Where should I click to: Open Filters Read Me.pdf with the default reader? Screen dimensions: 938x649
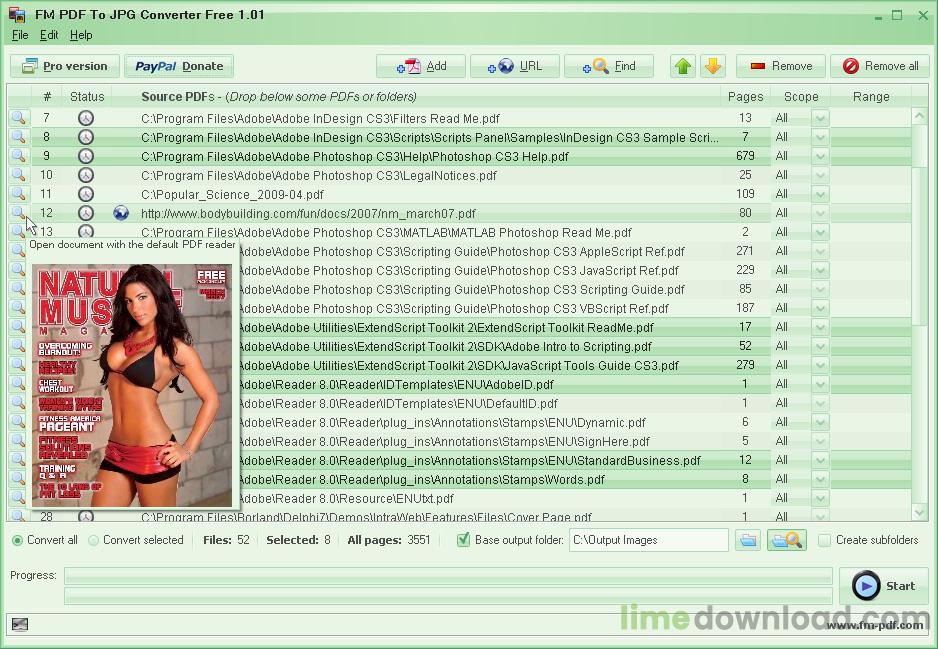point(18,118)
